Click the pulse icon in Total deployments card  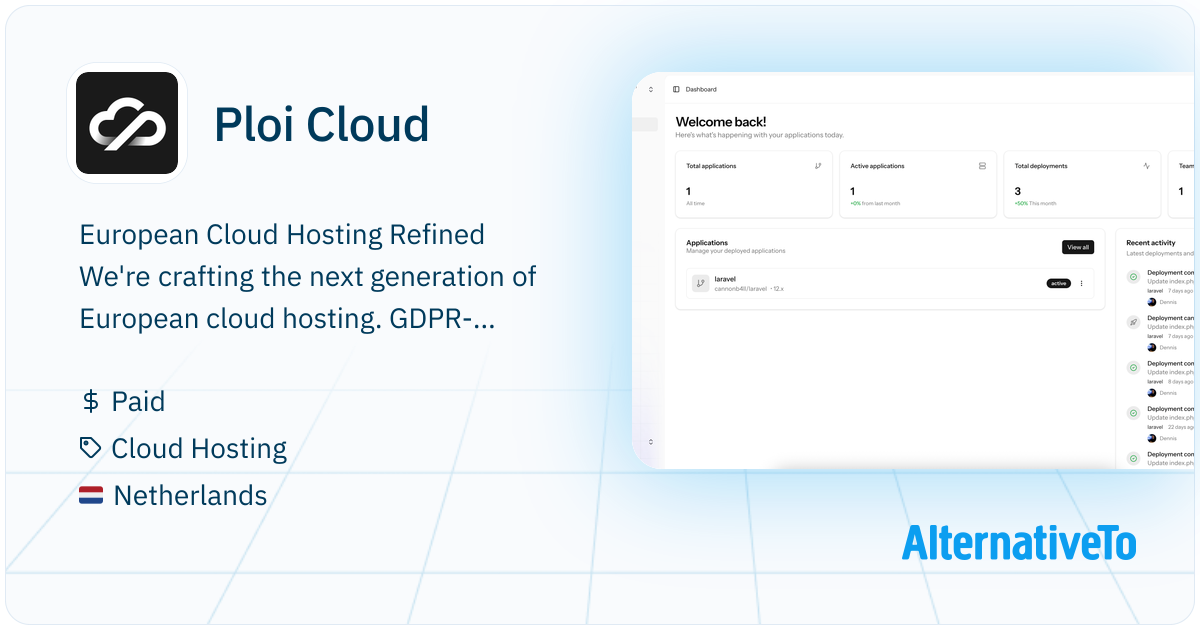click(1146, 166)
